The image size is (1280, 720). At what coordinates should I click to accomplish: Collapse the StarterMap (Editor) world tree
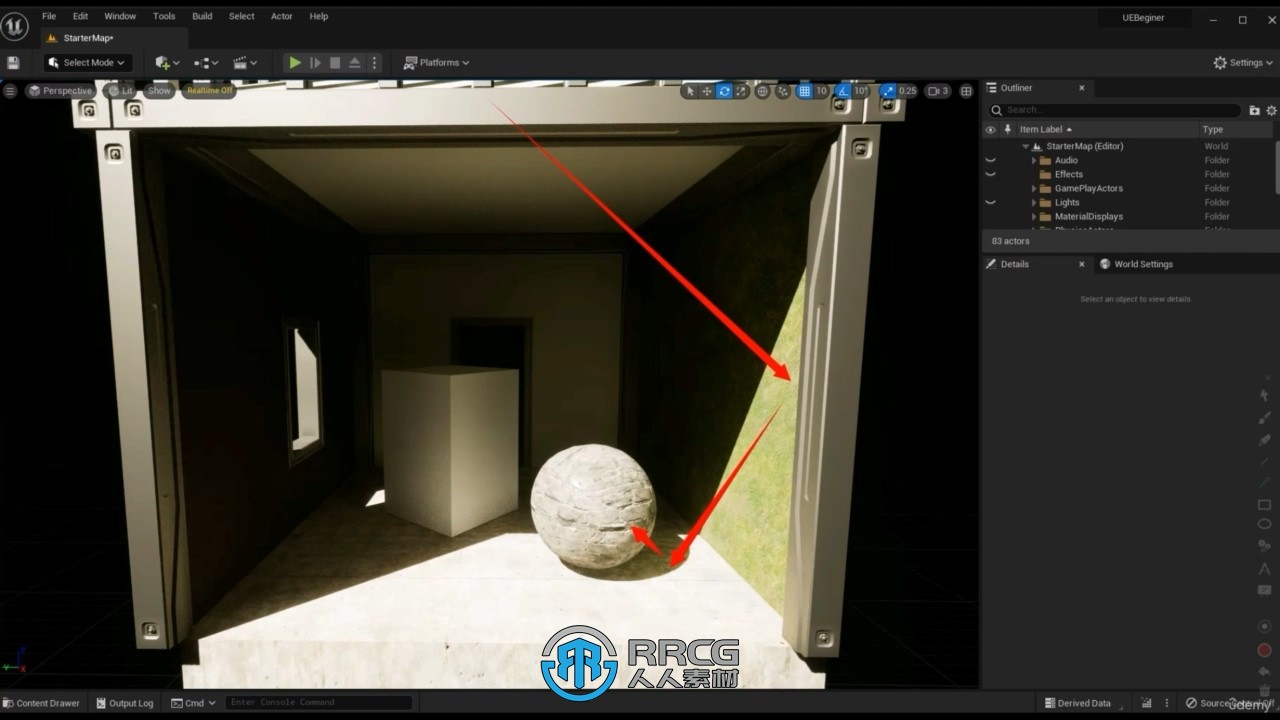(1025, 146)
